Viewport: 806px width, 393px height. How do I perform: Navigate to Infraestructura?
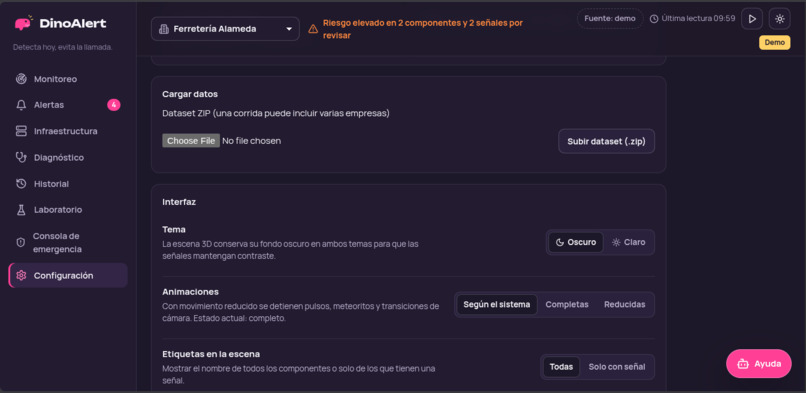[68, 131]
